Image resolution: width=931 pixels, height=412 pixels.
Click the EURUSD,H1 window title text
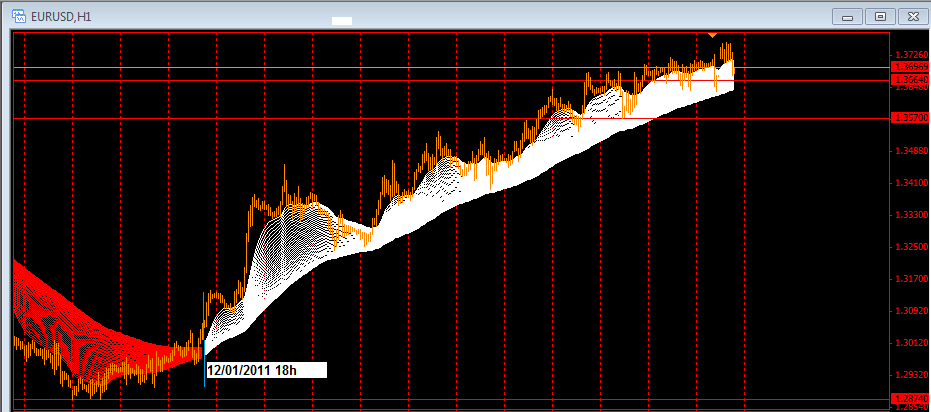pos(61,16)
